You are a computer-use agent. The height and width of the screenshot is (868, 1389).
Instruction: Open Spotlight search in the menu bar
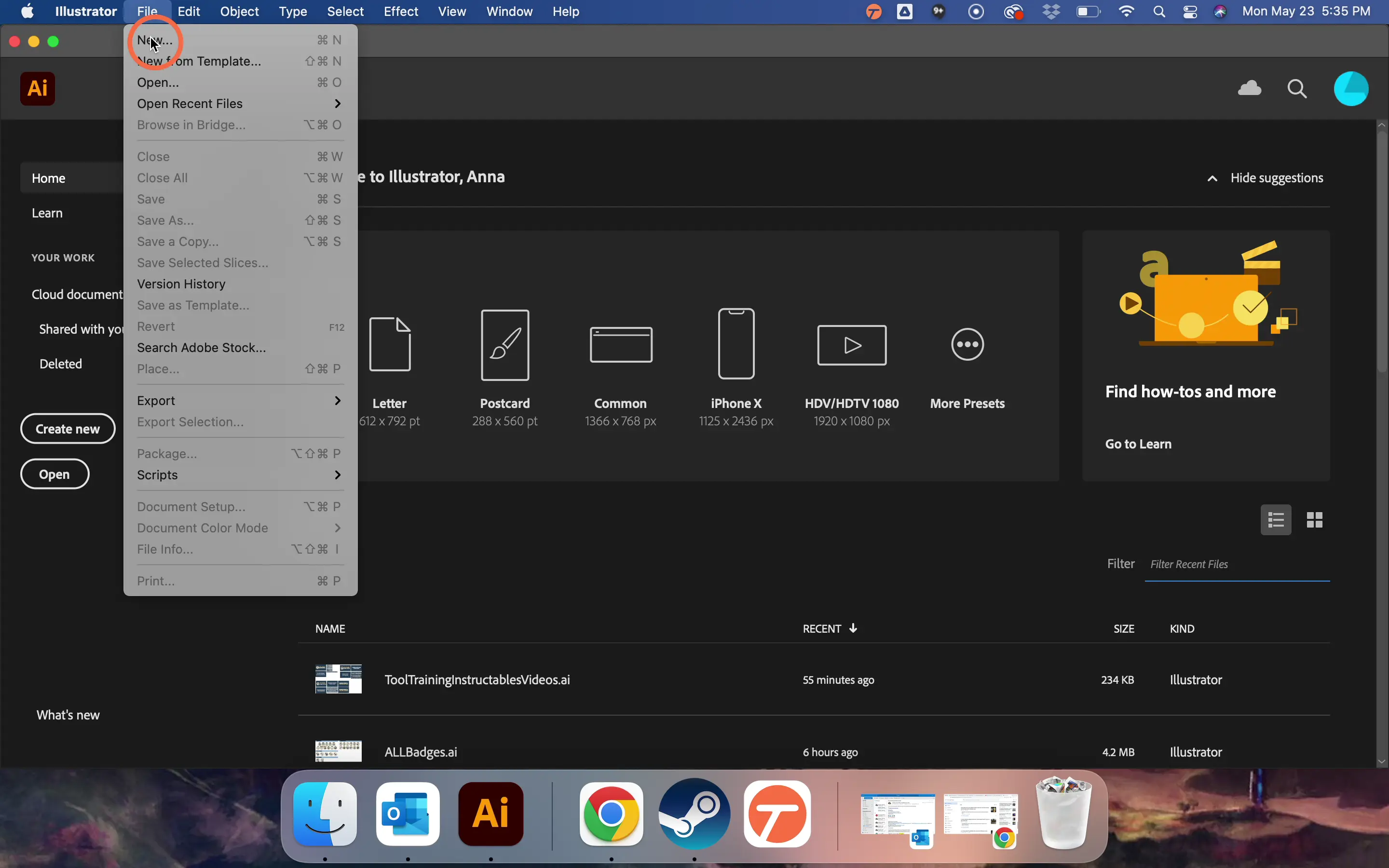pyautogui.click(x=1159, y=12)
